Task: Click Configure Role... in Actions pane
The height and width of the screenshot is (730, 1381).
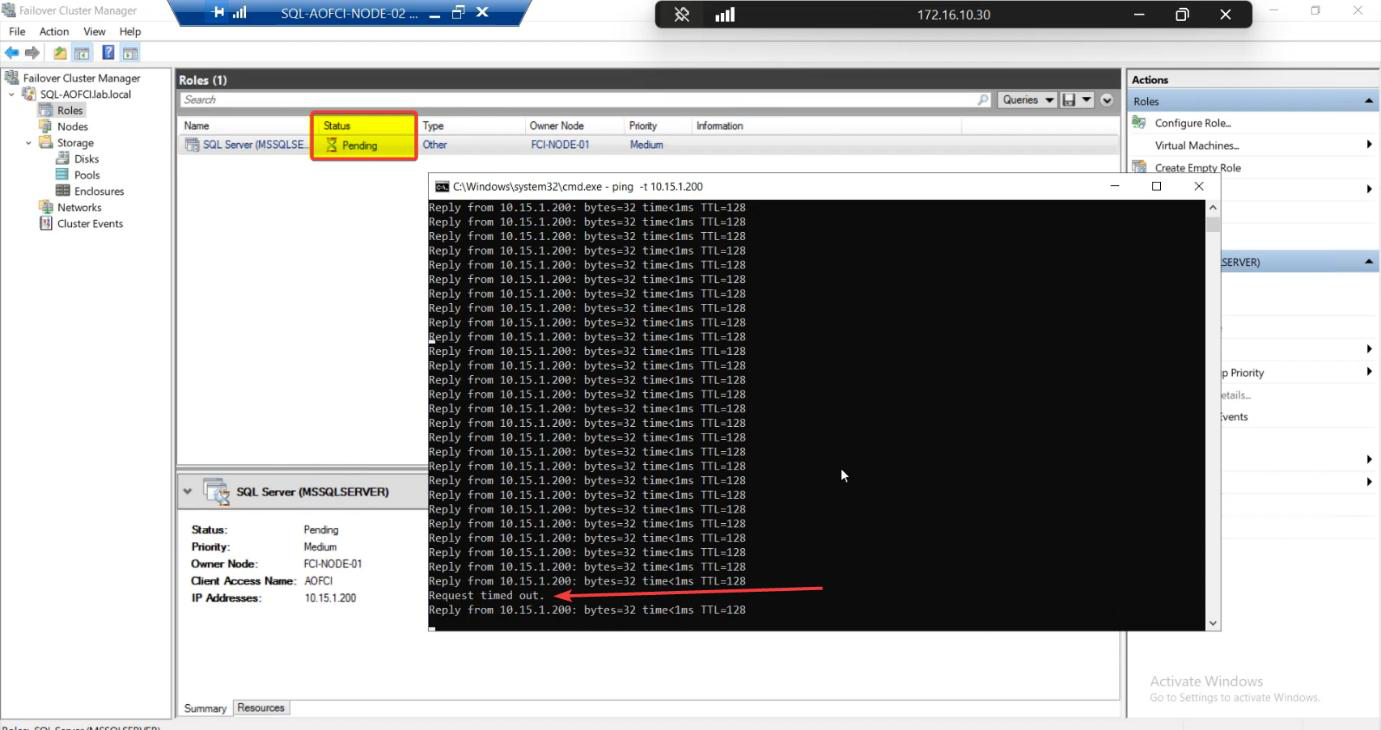Action: pos(1192,123)
